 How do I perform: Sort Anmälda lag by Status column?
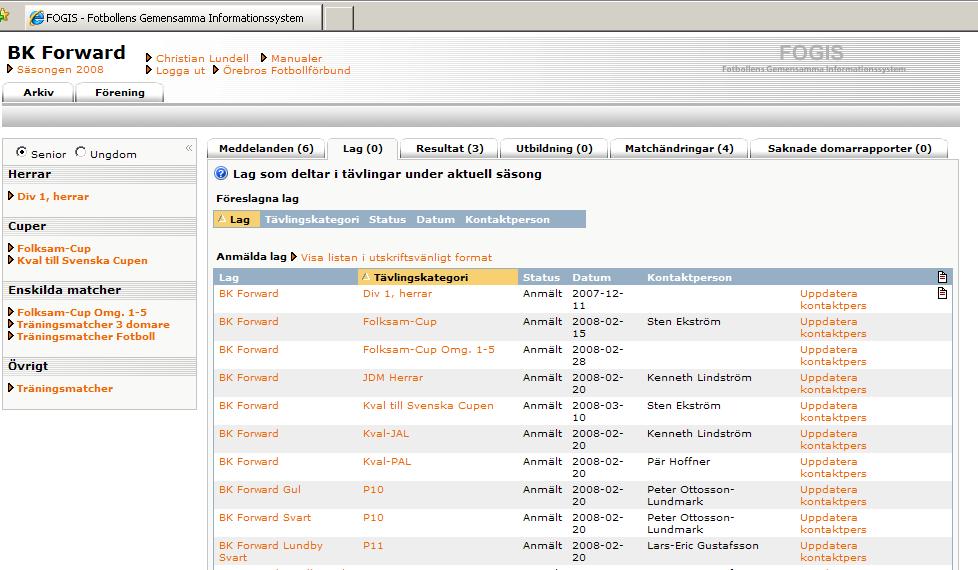[541, 278]
